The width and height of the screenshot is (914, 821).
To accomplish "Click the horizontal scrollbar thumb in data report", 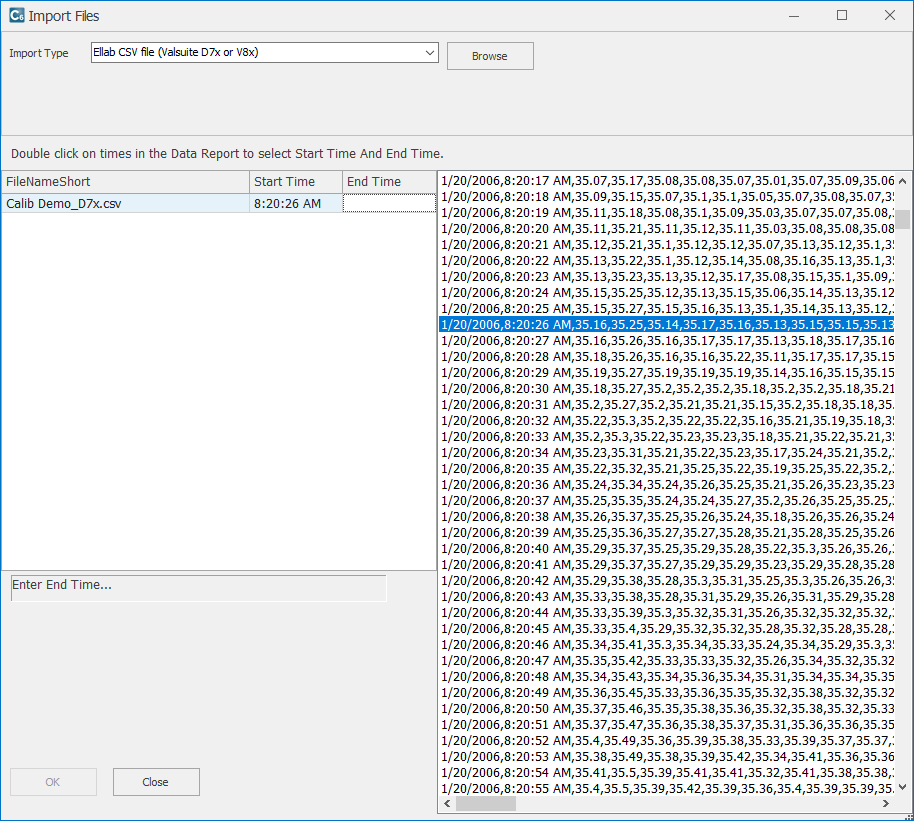I will coord(486,804).
